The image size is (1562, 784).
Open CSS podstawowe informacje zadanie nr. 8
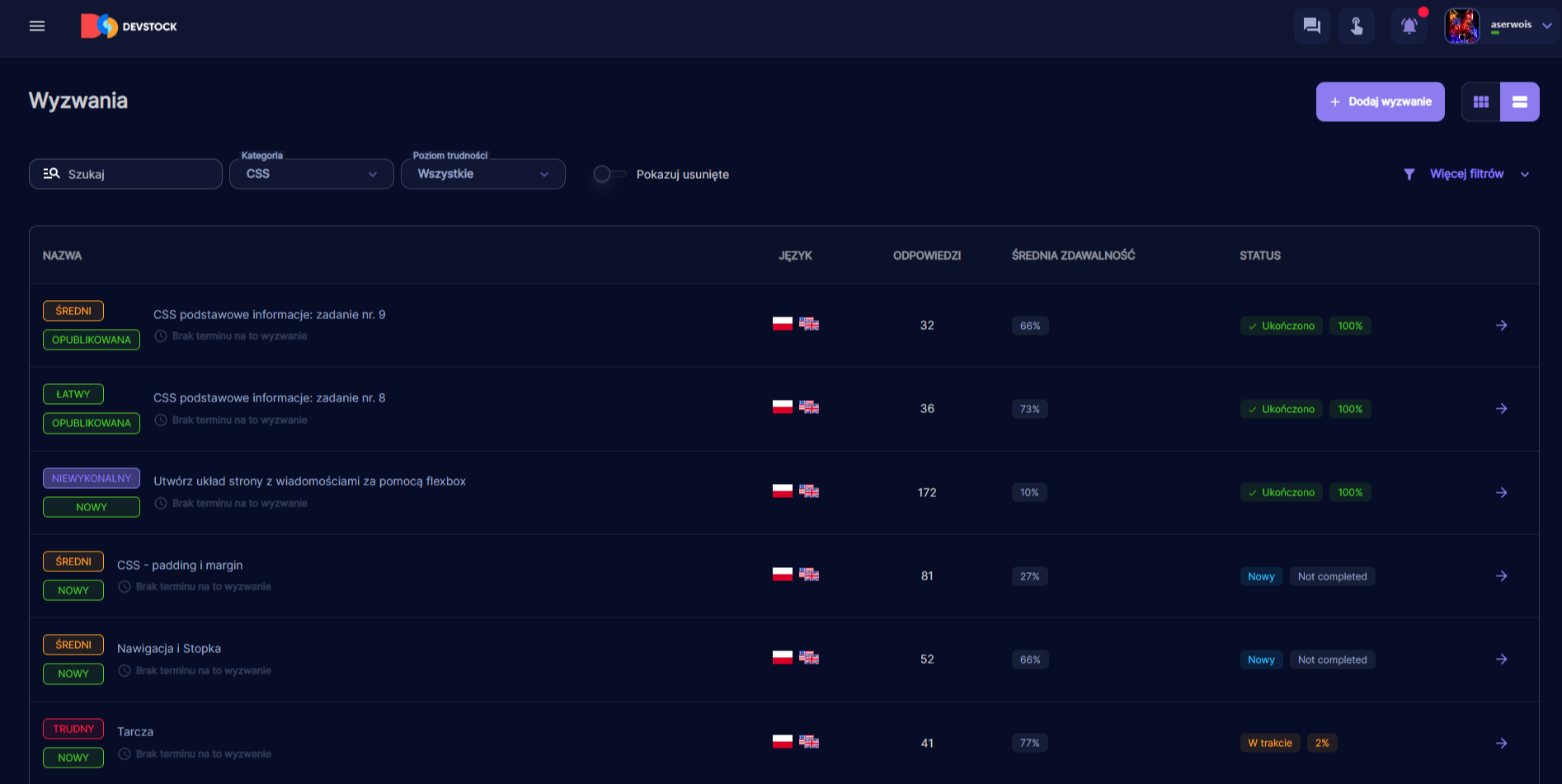click(270, 398)
